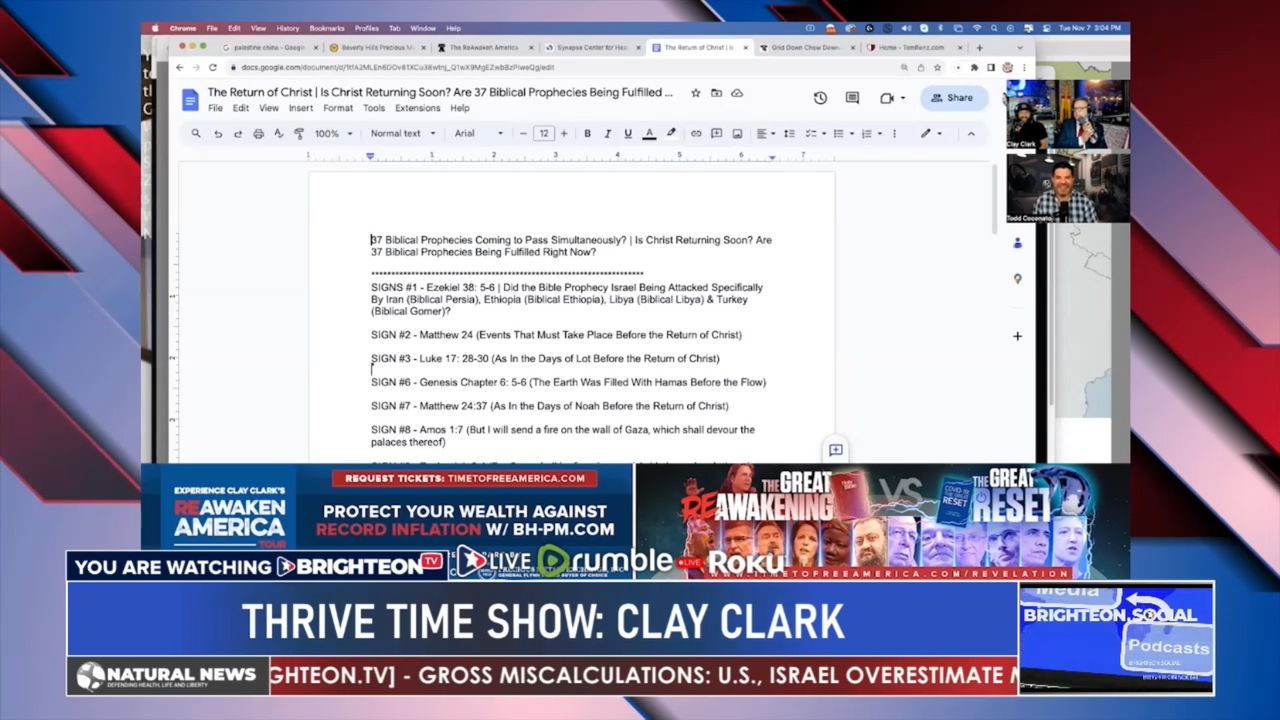The image size is (1280, 720).
Task: Expand the Arial font dropdown
Action: (x=478, y=134)
